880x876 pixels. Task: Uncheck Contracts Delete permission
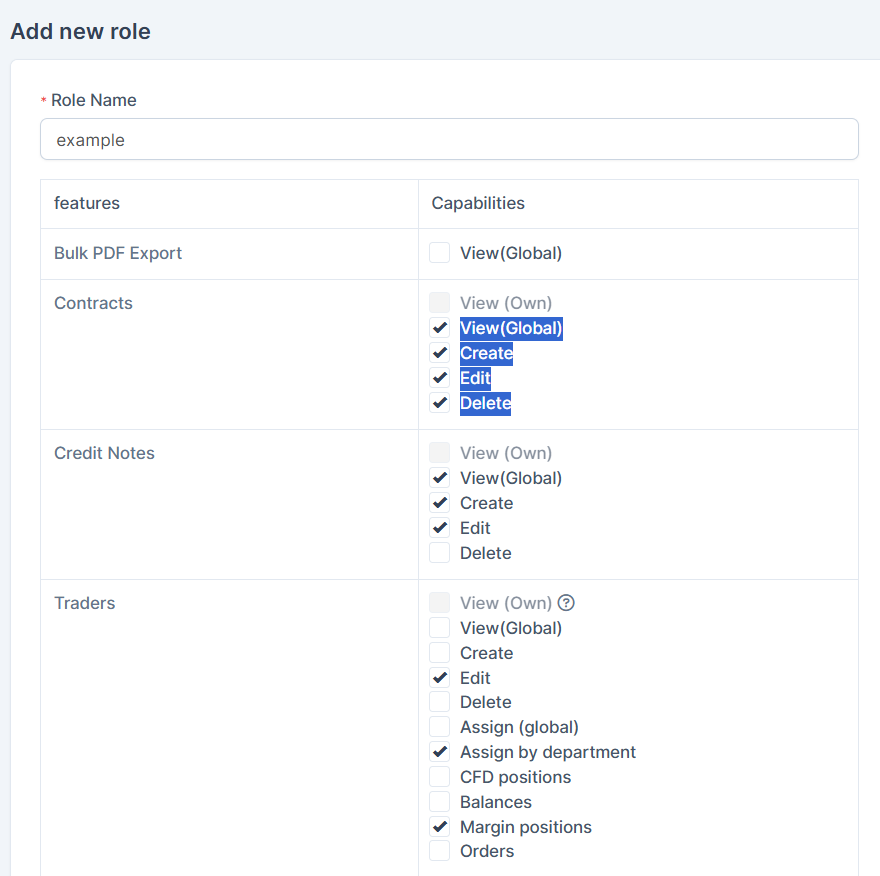(440, 403)
